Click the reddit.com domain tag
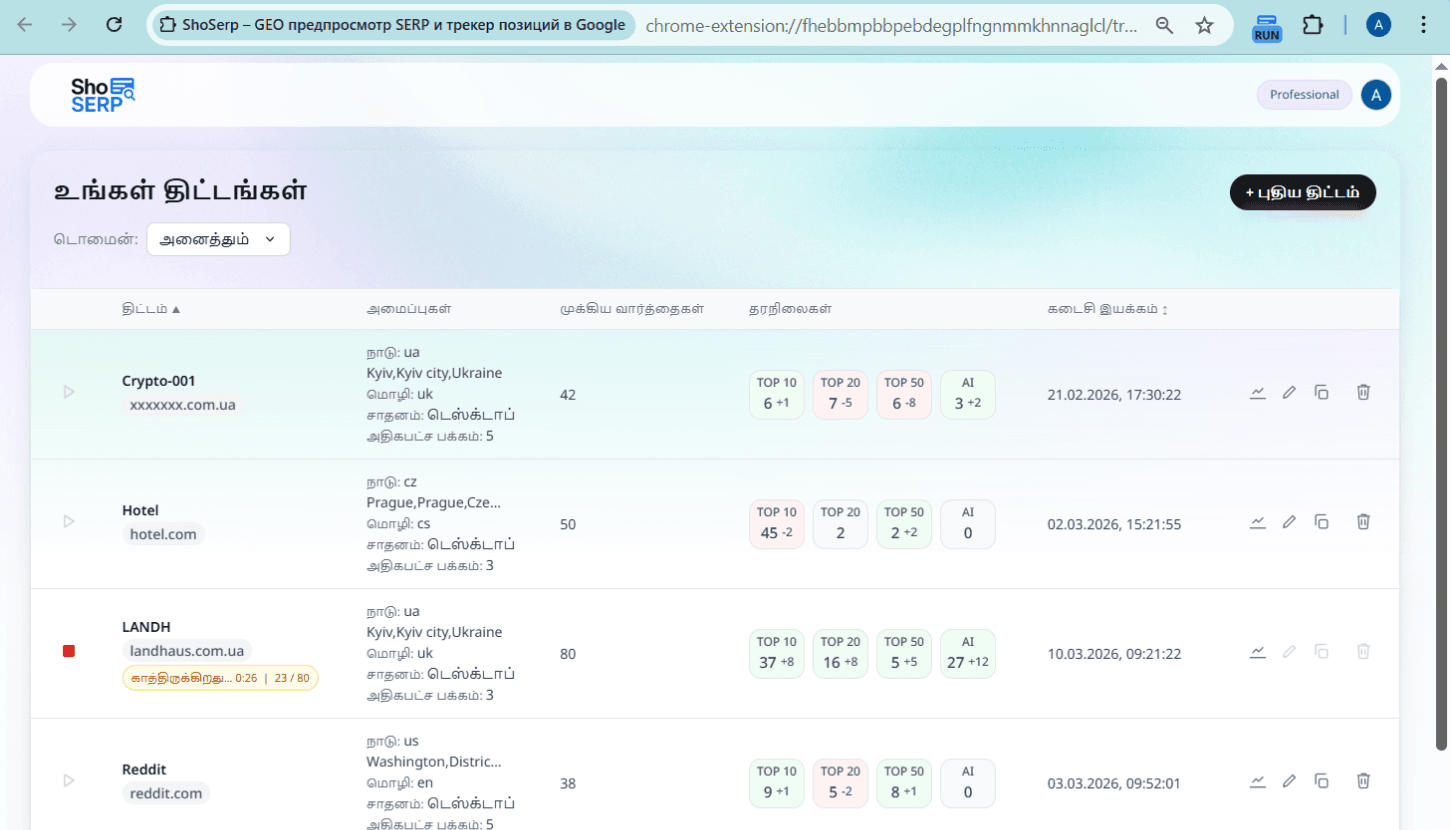1450x830 pixels. (166, 793)
